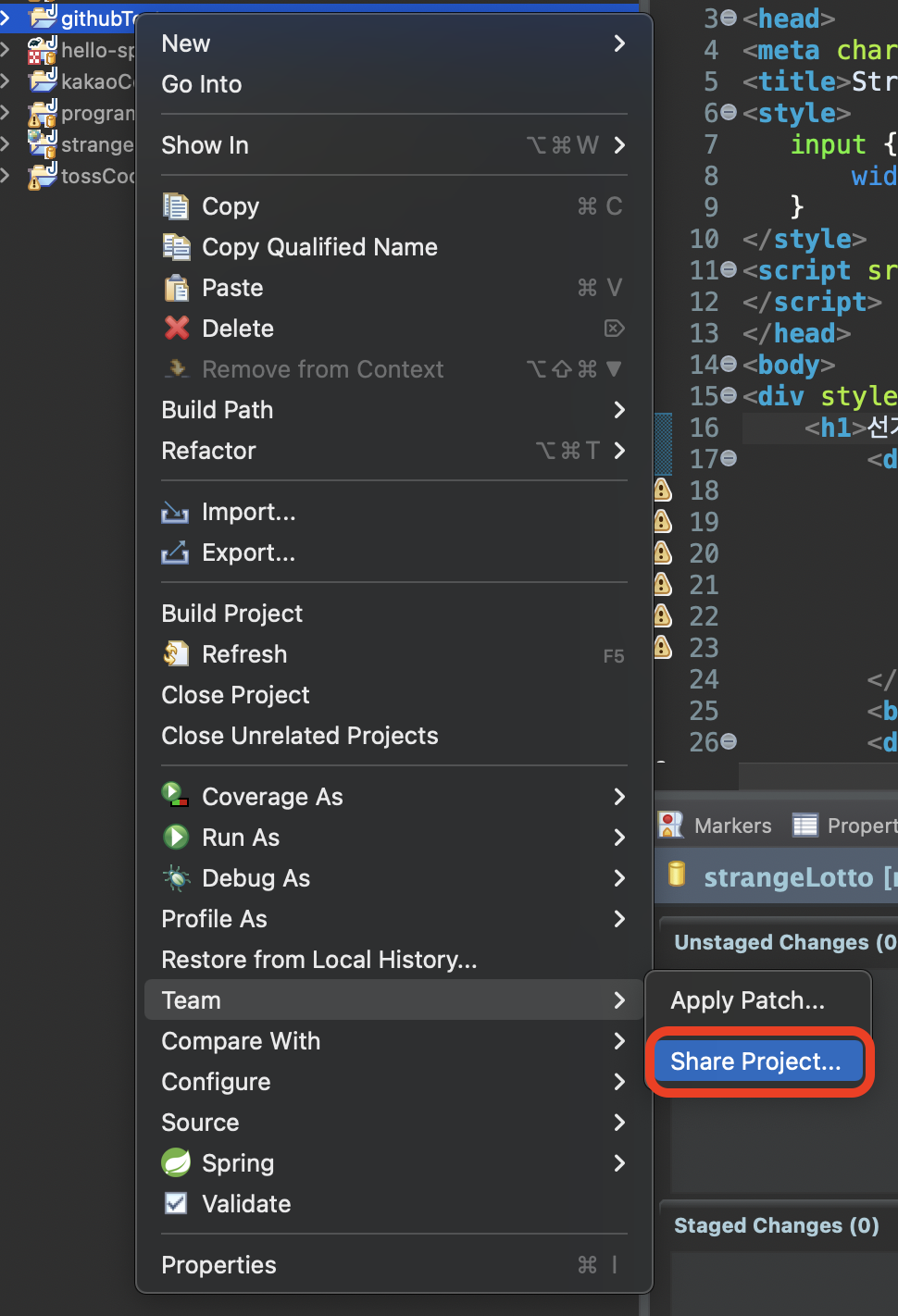Choose Close Unrelated Projects

pyautogui.click(x=394, y=736)
